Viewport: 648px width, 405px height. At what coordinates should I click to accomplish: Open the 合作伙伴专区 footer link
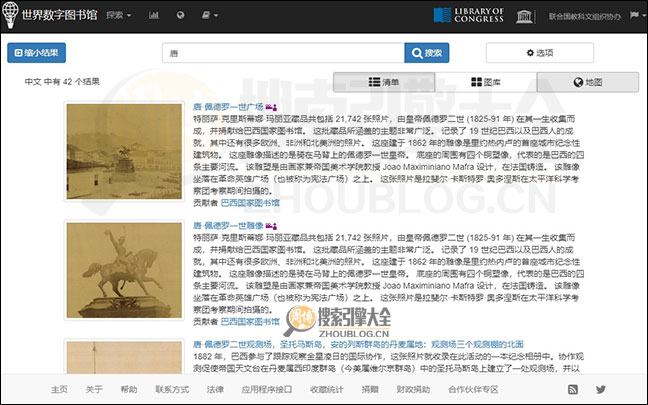click(473, 389)
